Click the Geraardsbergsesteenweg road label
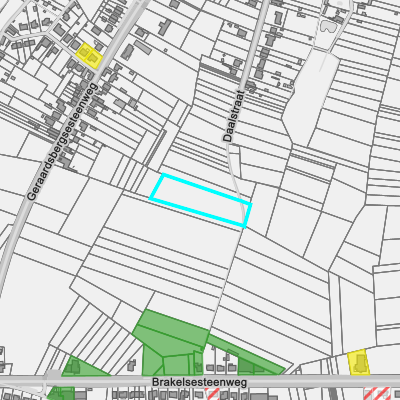This screenshot has height=400, width=400. (62, 142)
